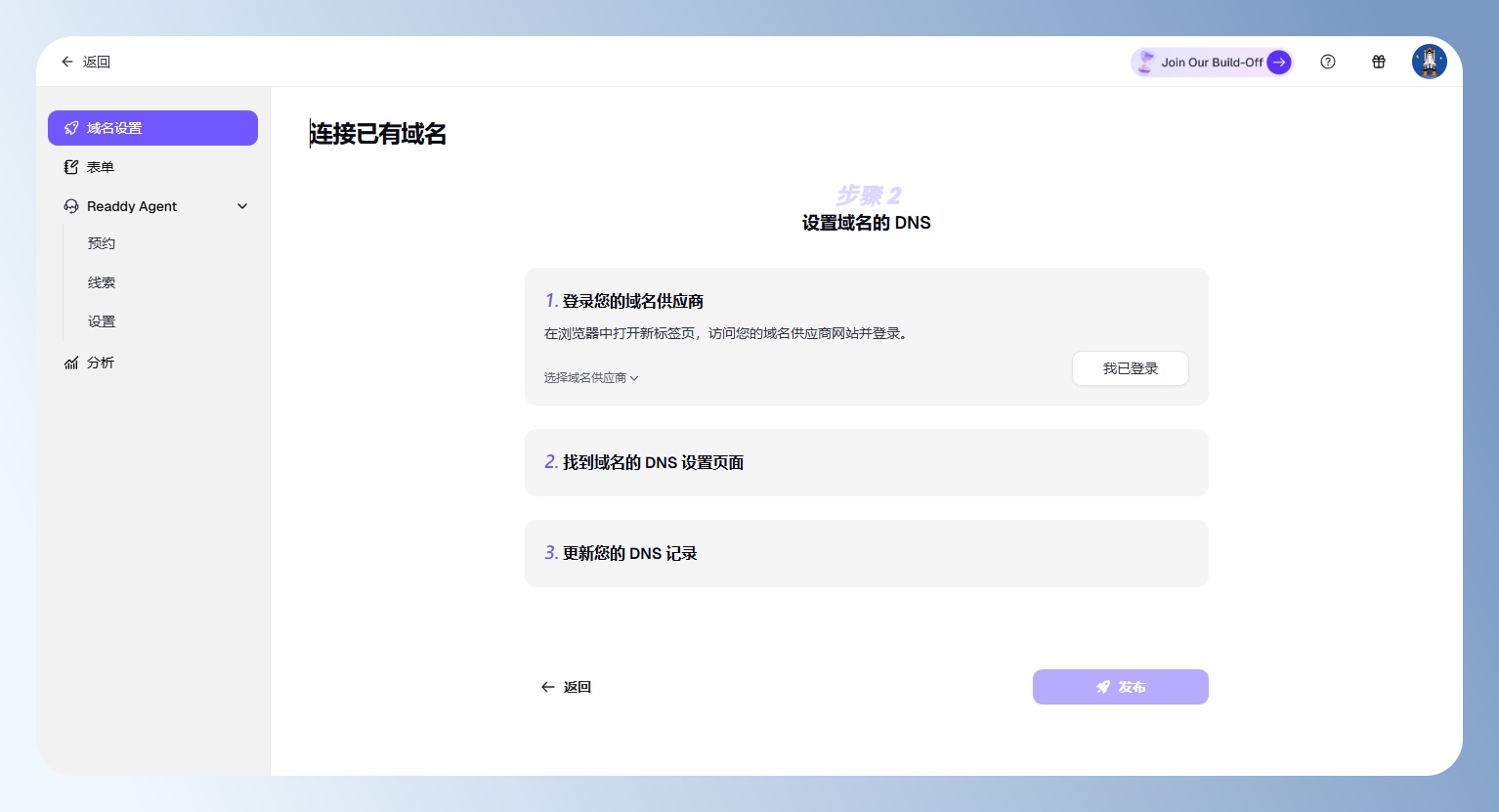
Task: Open the gift rewards icon
Action: tap(1378, 62)
